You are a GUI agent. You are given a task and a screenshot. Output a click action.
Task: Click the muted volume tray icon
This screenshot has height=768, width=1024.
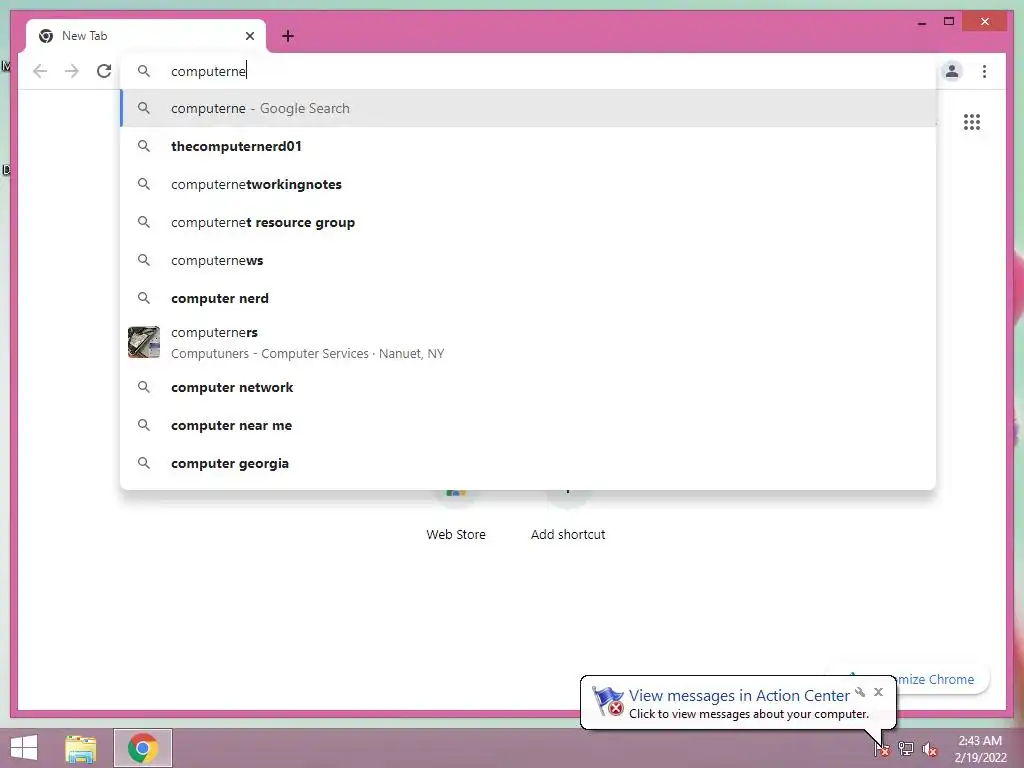point(930,749)
